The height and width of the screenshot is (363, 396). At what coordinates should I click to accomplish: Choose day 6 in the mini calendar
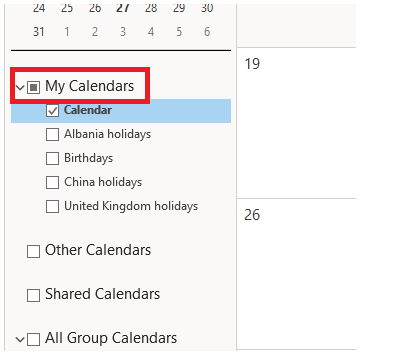coord(207,32)
